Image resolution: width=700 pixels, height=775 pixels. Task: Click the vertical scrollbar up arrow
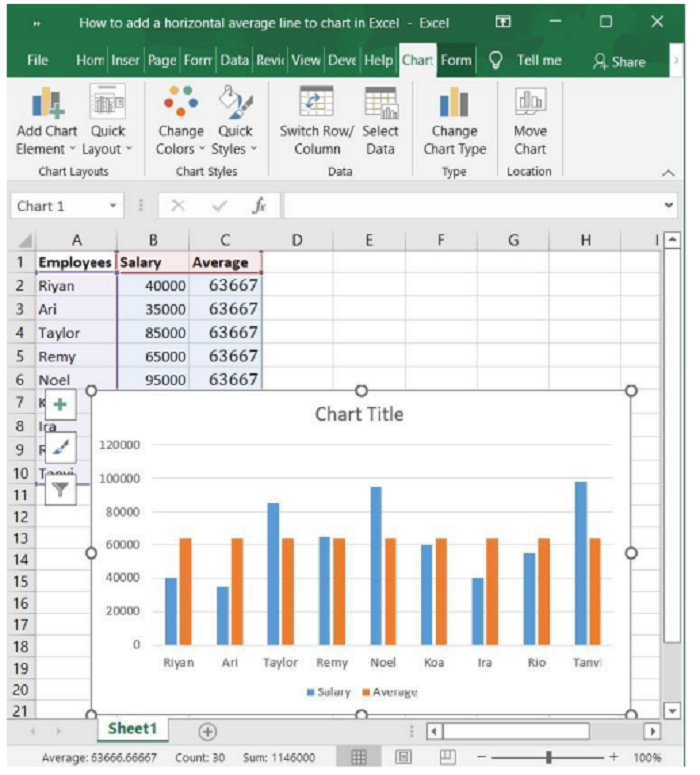click(x=672, y=240)
